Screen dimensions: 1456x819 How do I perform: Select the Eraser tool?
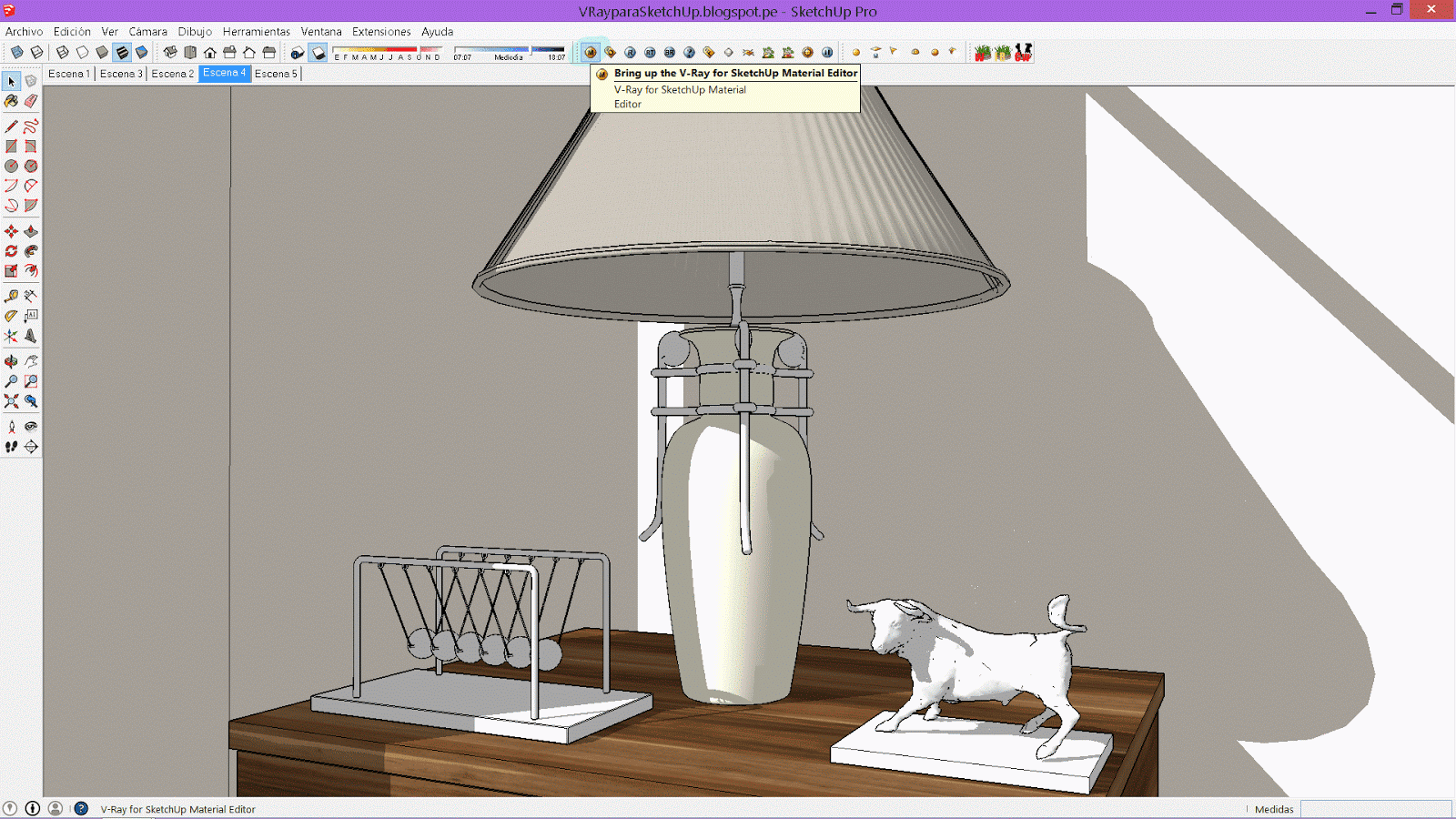pyautogui.click(x=33, y=102)
